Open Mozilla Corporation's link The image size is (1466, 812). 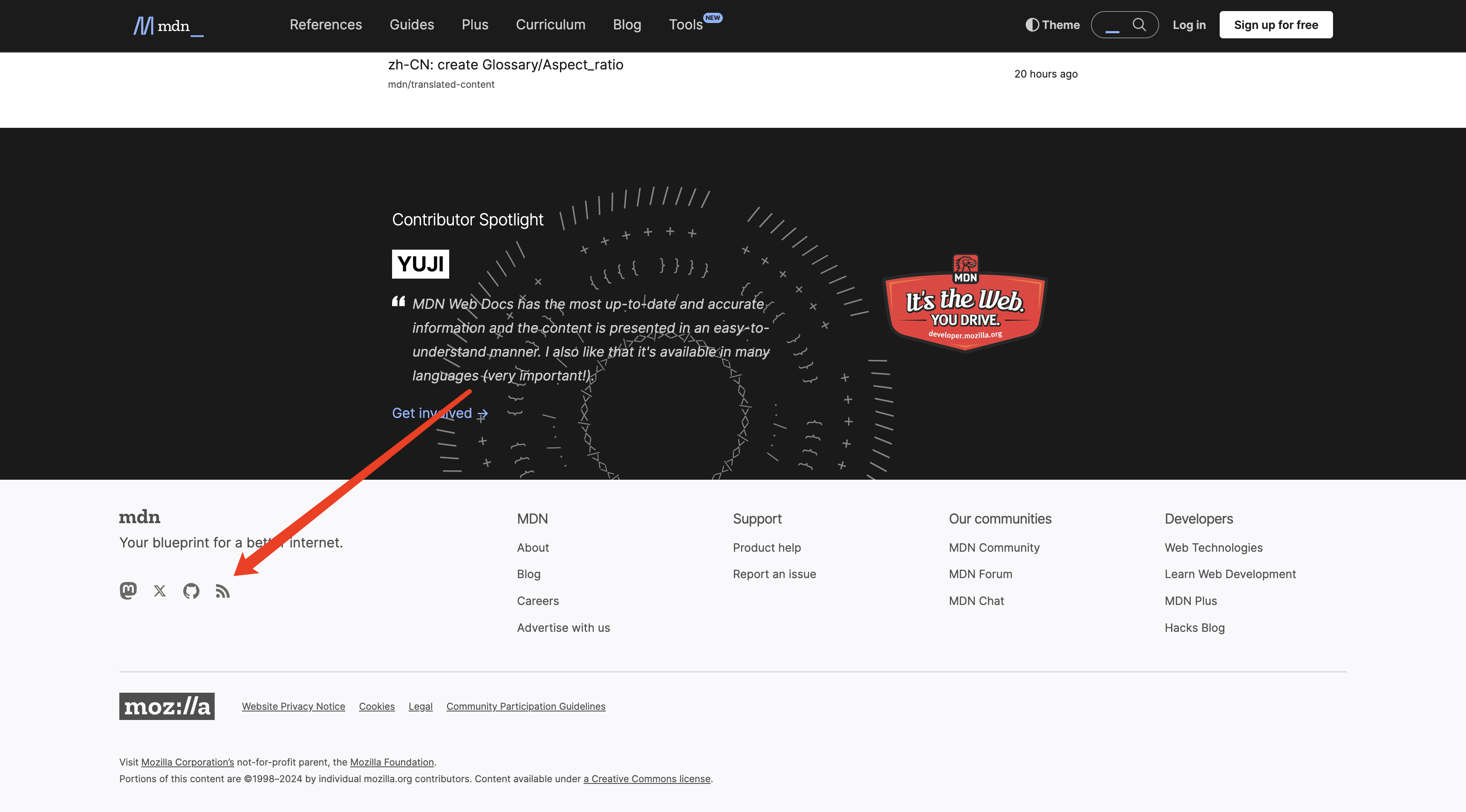[x=188, y=762]
